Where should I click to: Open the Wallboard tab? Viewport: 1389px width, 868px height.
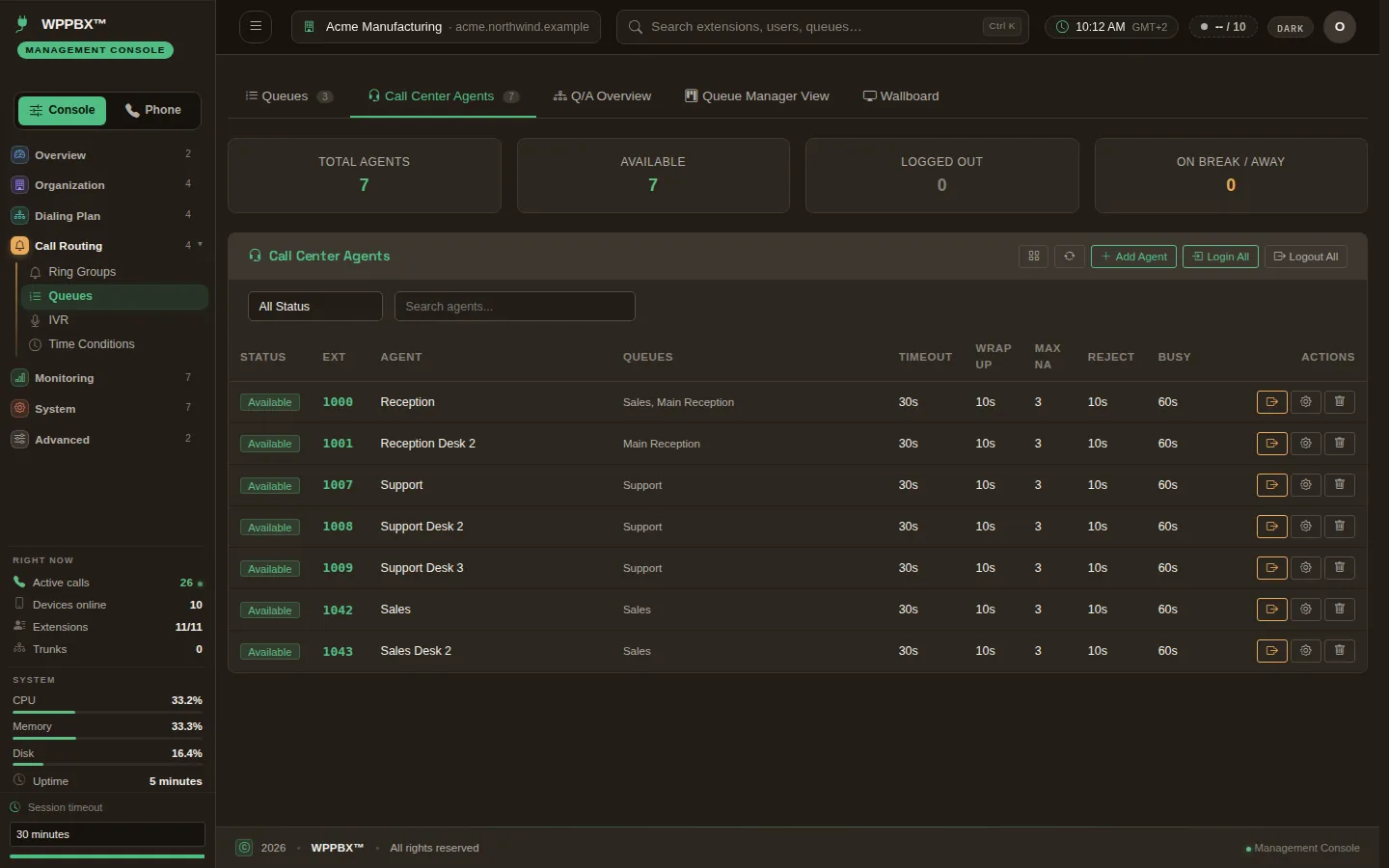click(901, 96)
